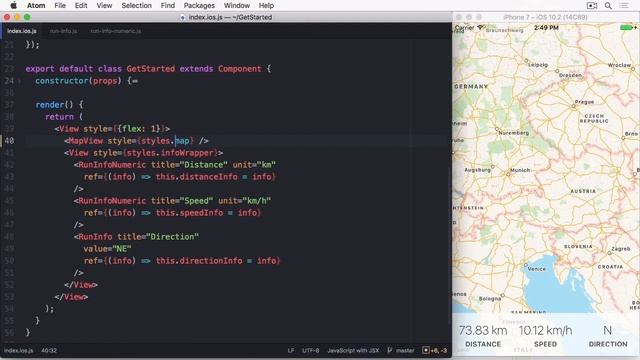640x360 pixels.
Task: Click Prague on the simulator map
Action: point(584,102)
